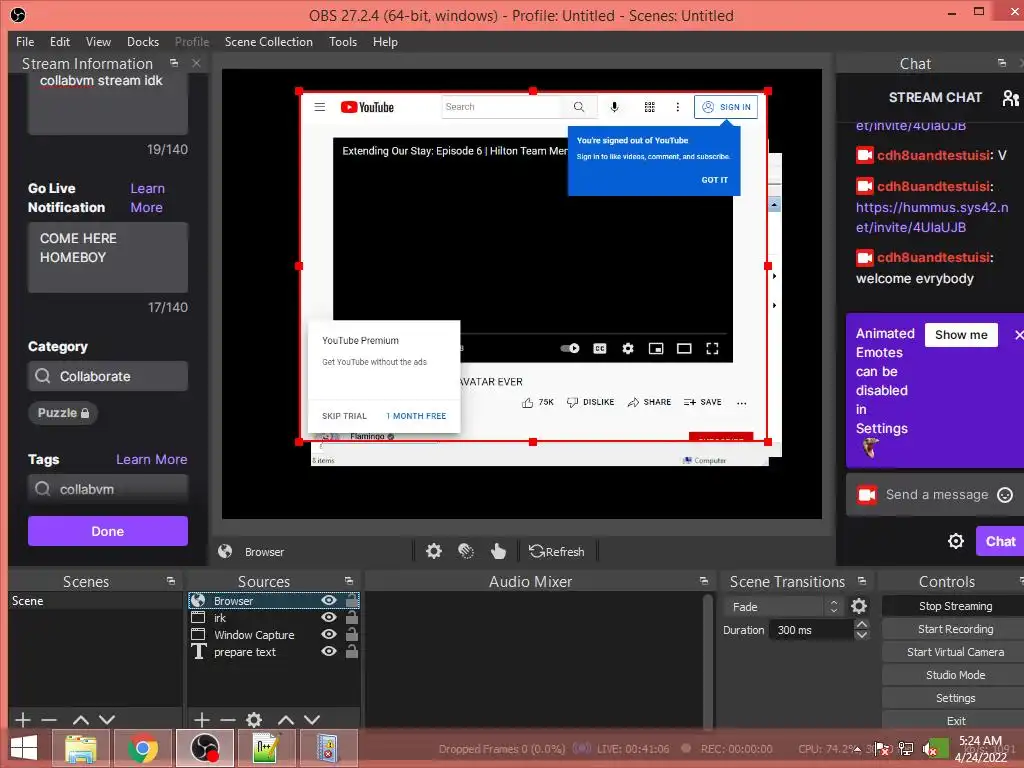This screenshot has width=1024, height=768.
Task: Click the Collaborate category search field
Action: click(x=108, y=376)
